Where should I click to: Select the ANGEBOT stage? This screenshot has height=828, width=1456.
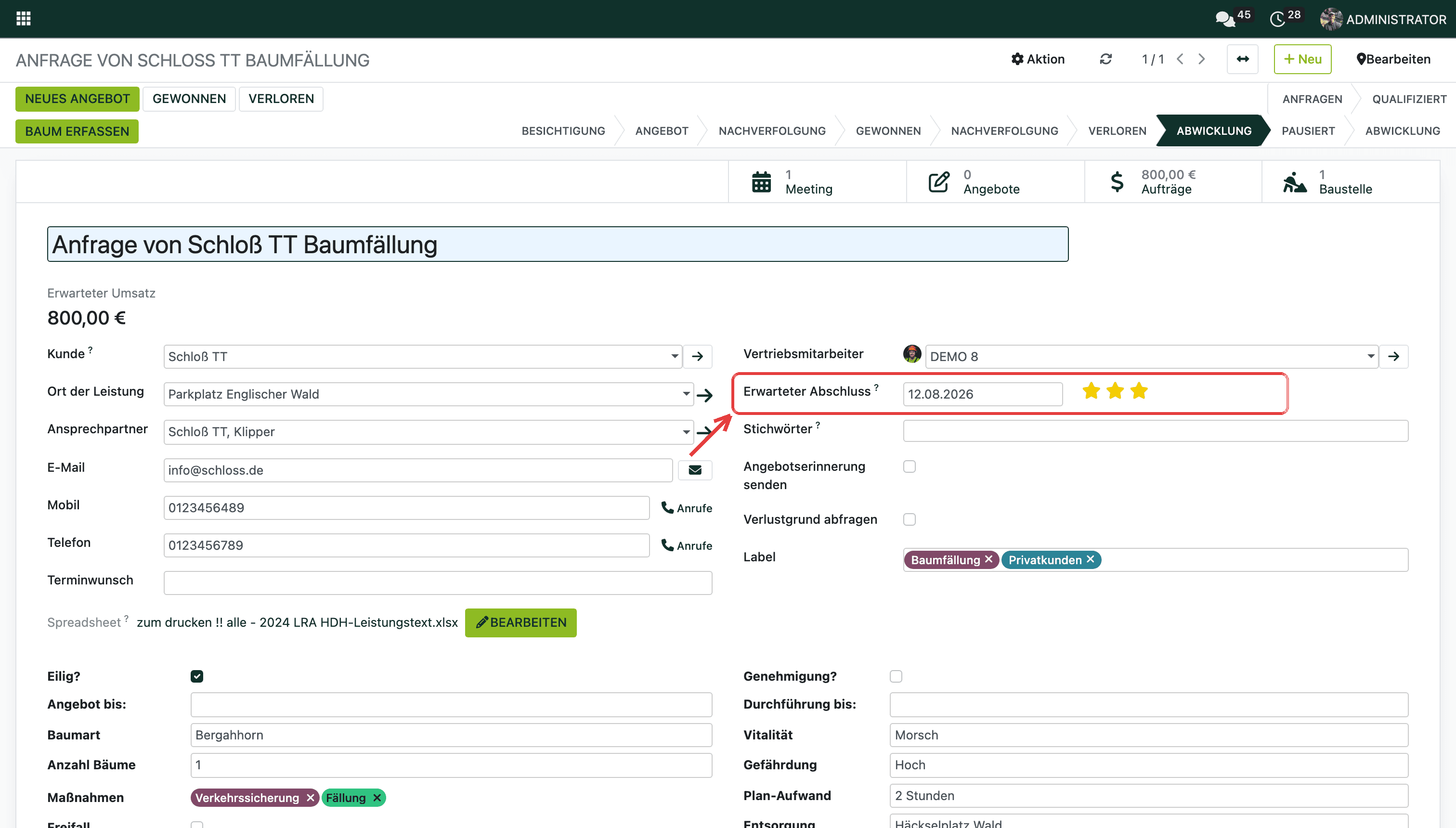point(662,131)
